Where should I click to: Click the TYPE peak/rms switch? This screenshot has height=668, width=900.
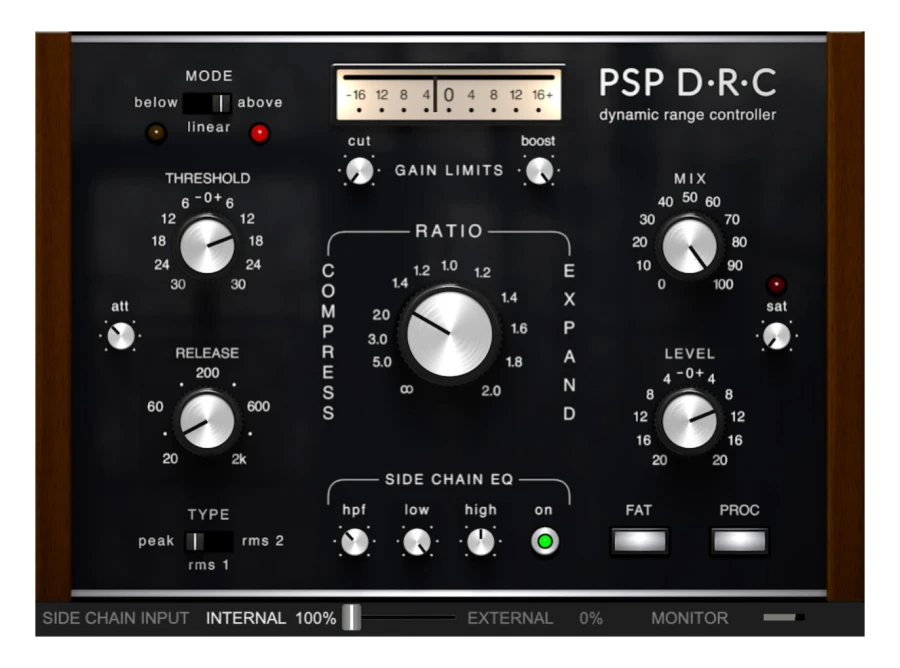pyautogui.click(x=208, y=541)
